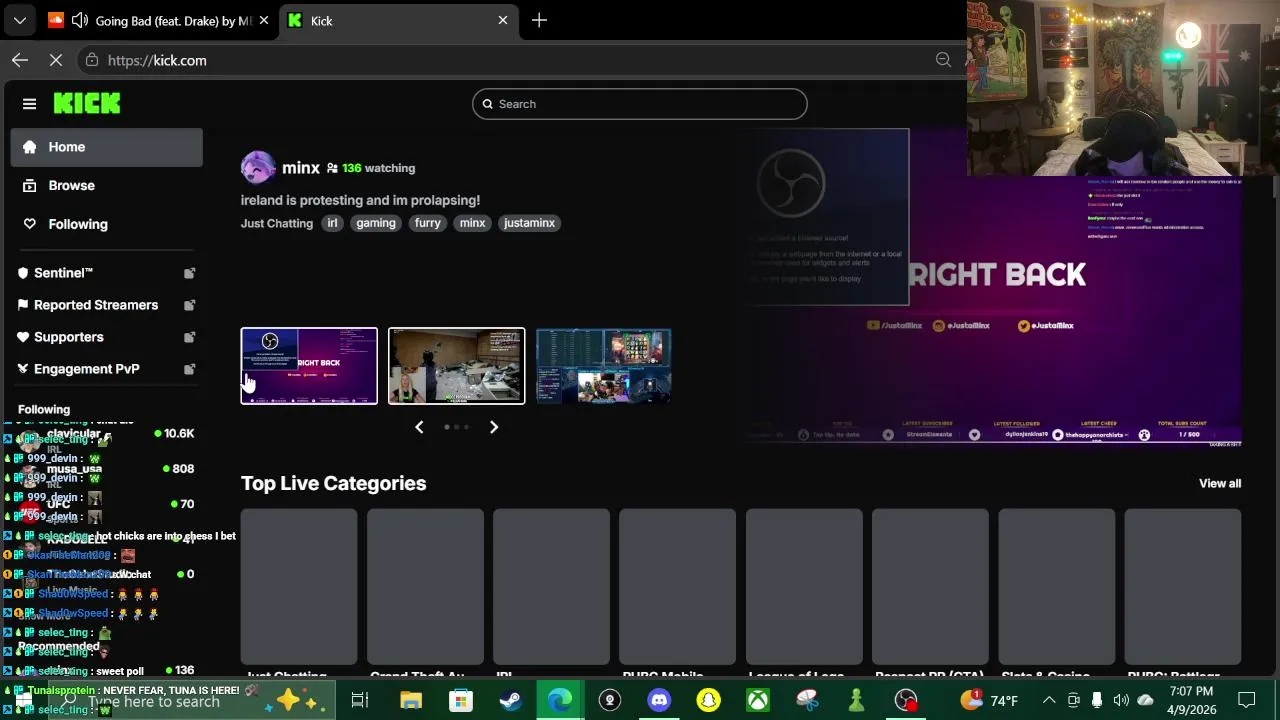Click external link icon beside Engagement PvP
Viewport: 1280px width, 720px height.
pyautogui.click(x=190, y=369)
